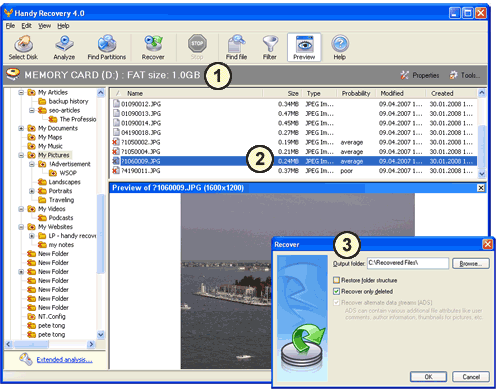The height and width of the screenshot is (392, 499).
Task: Click the folder tree vertical scrollbar
Action: [x=101, y=213]
